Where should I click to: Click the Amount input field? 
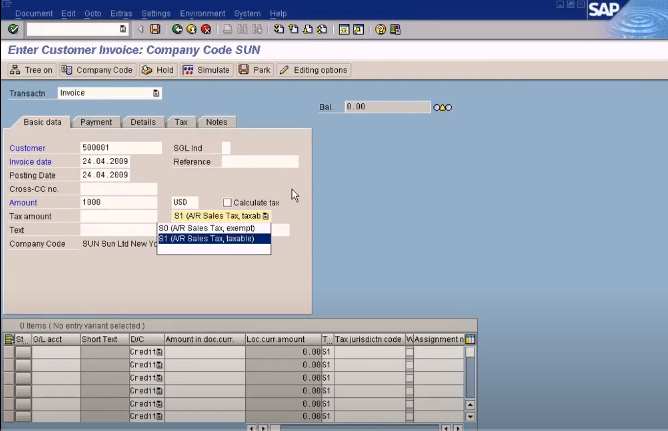pos(119,202)
